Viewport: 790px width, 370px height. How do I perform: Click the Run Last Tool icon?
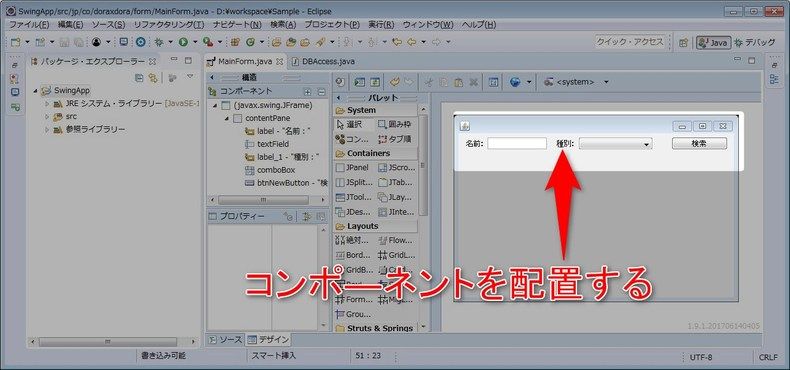click(x=208, y=42)
